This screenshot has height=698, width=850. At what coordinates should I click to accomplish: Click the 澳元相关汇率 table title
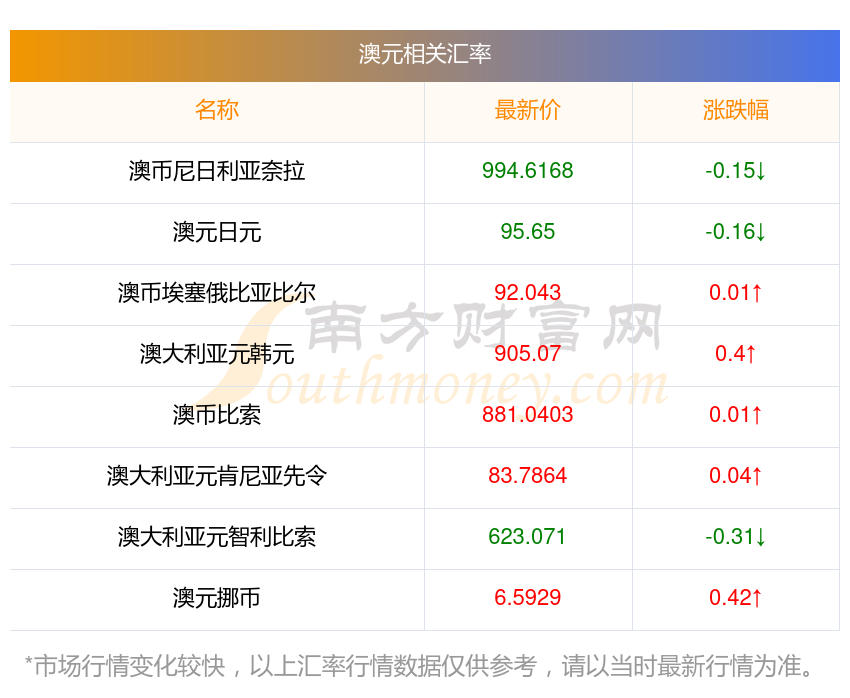tap(424, 54)
